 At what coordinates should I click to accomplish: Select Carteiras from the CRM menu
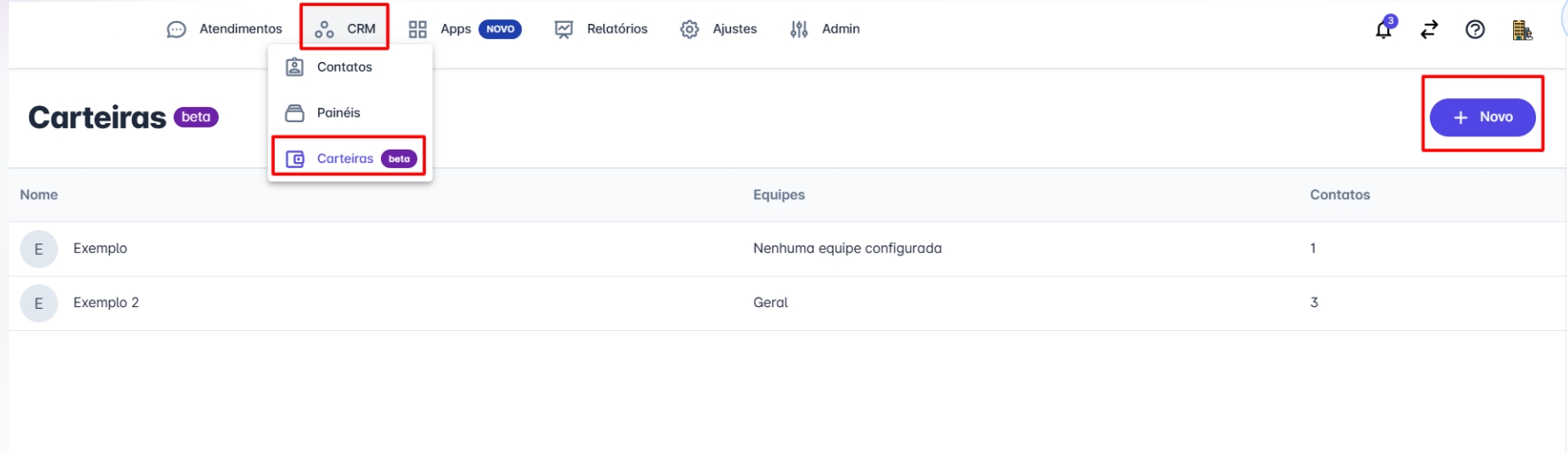coord(345,158)
